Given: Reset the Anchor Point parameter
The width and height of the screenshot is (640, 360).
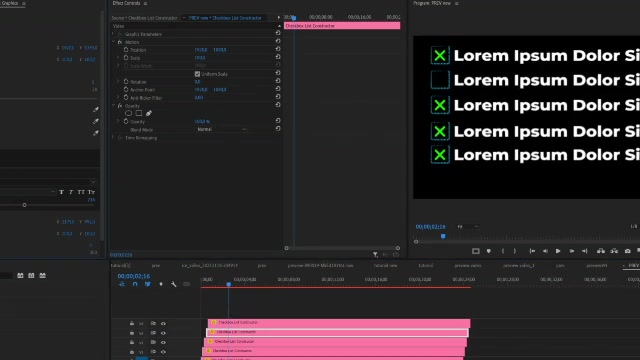Looking at the screenshot, I should (x=278, y=89).
